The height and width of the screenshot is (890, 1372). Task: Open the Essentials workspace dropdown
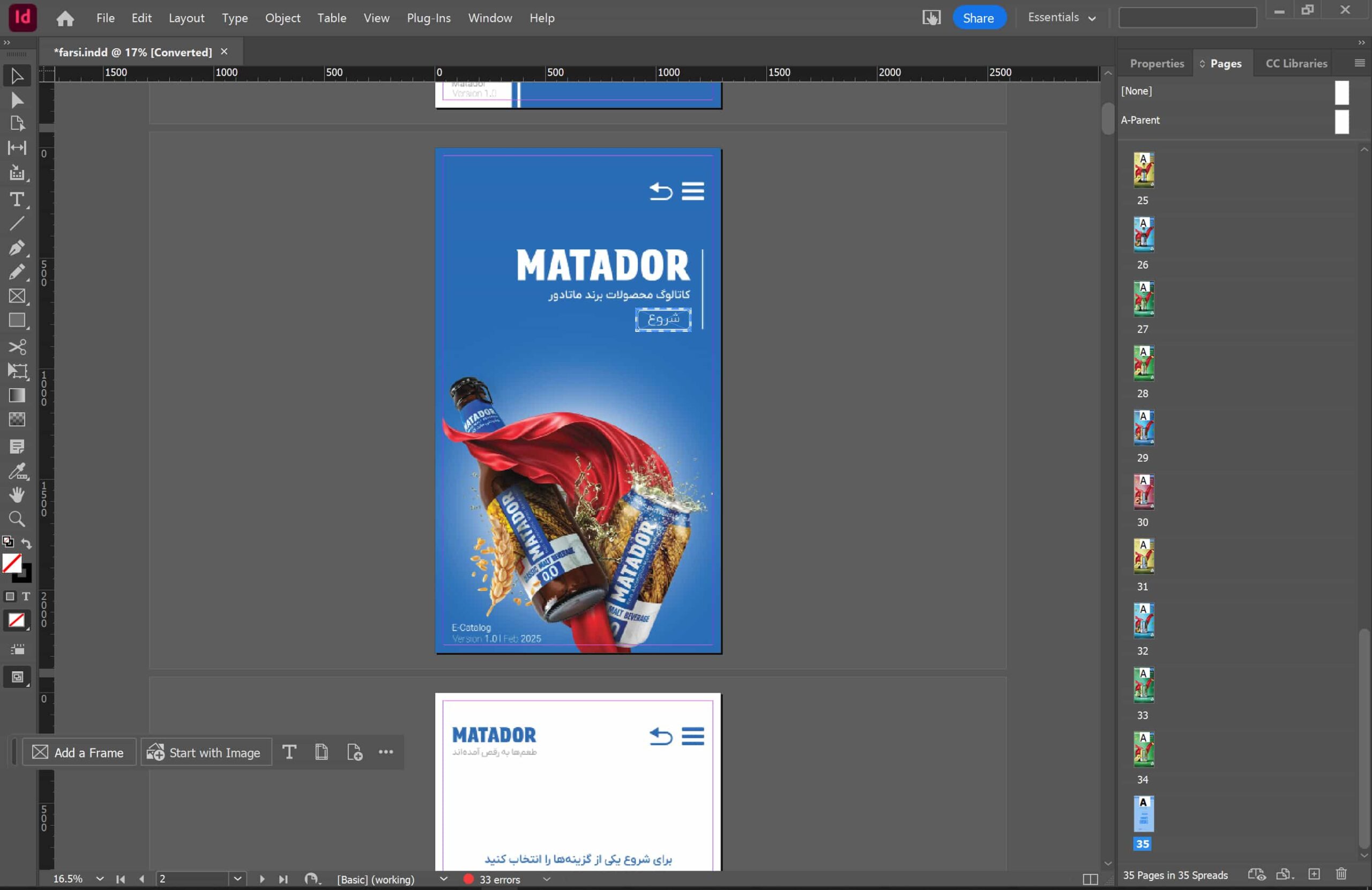[x=1061, y=18]
